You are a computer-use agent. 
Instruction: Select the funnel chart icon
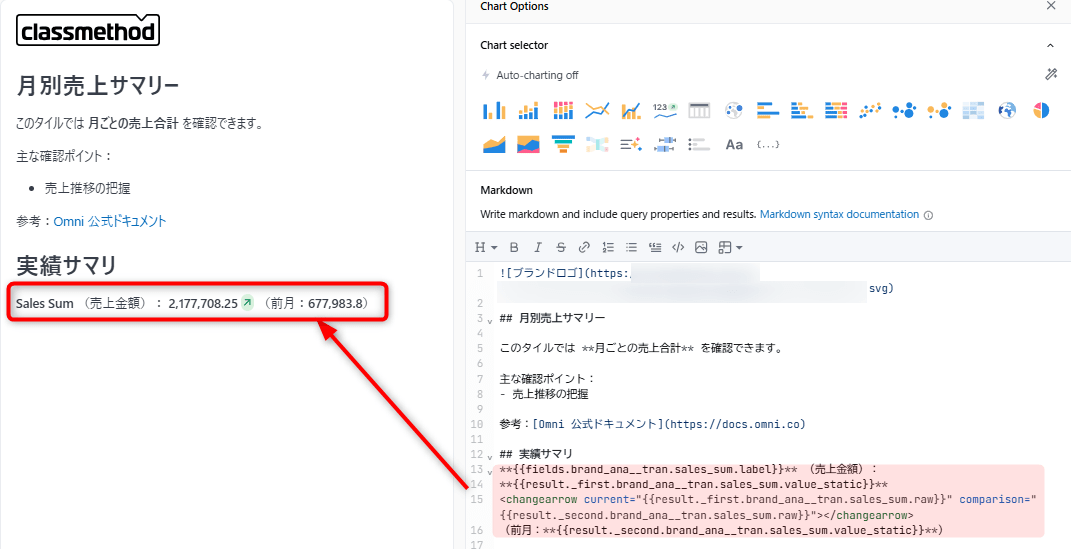(x=563, y=144)
